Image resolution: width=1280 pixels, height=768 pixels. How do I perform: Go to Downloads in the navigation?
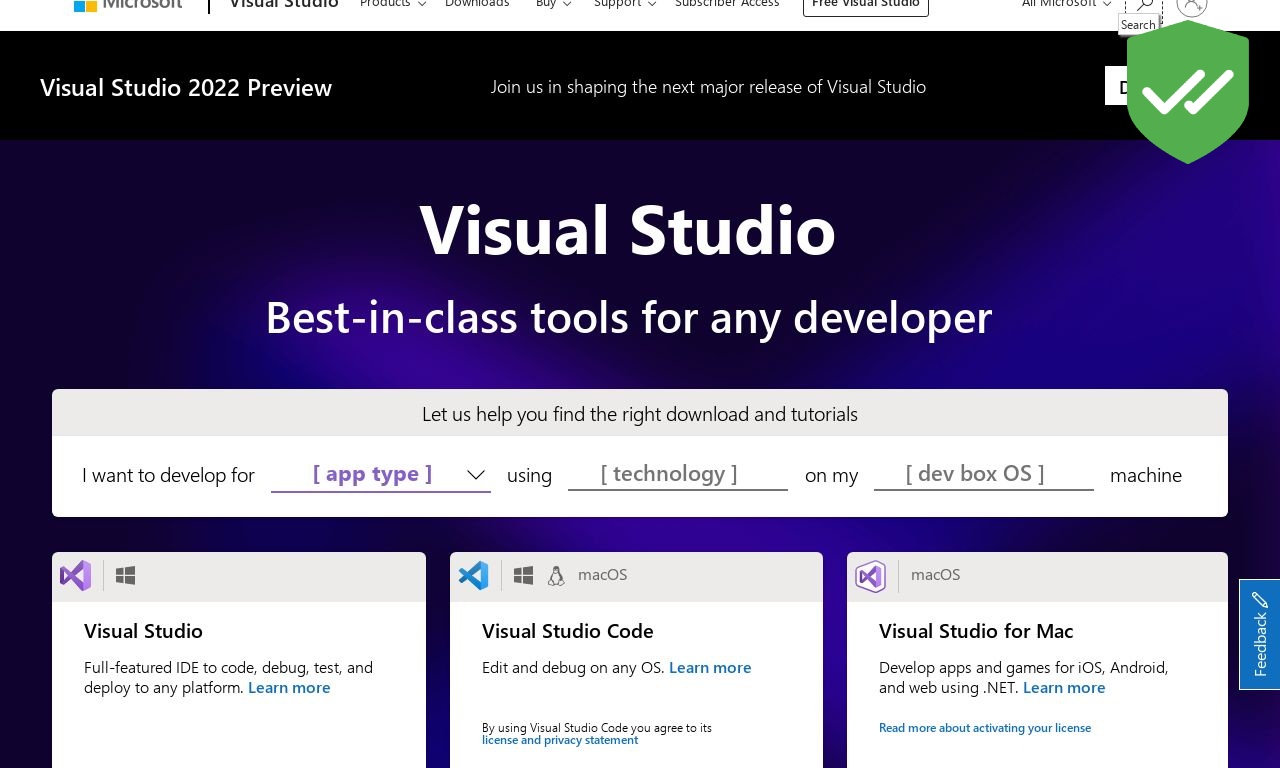click(x=477, y=4)
